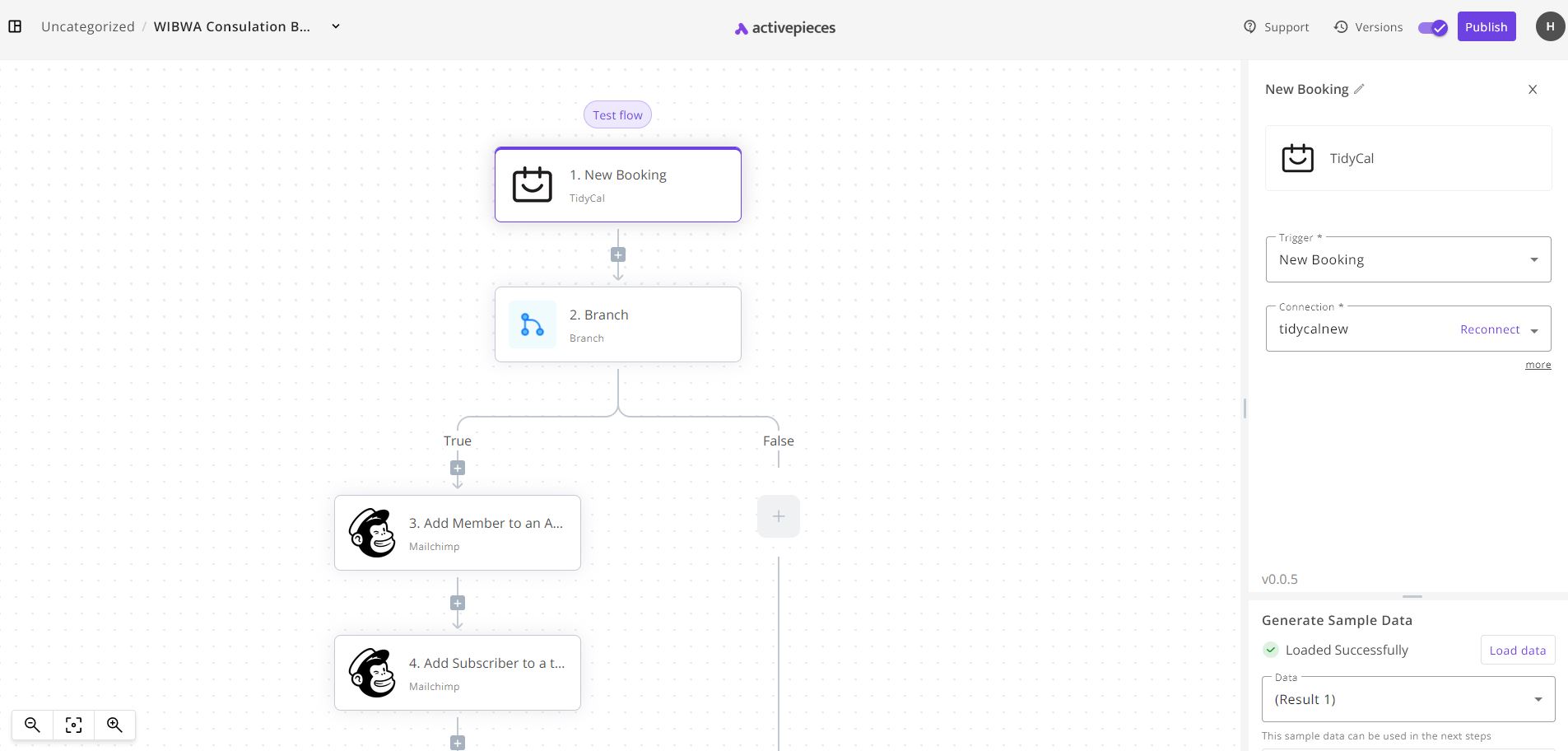Publish the flow

pos(1486,26)
